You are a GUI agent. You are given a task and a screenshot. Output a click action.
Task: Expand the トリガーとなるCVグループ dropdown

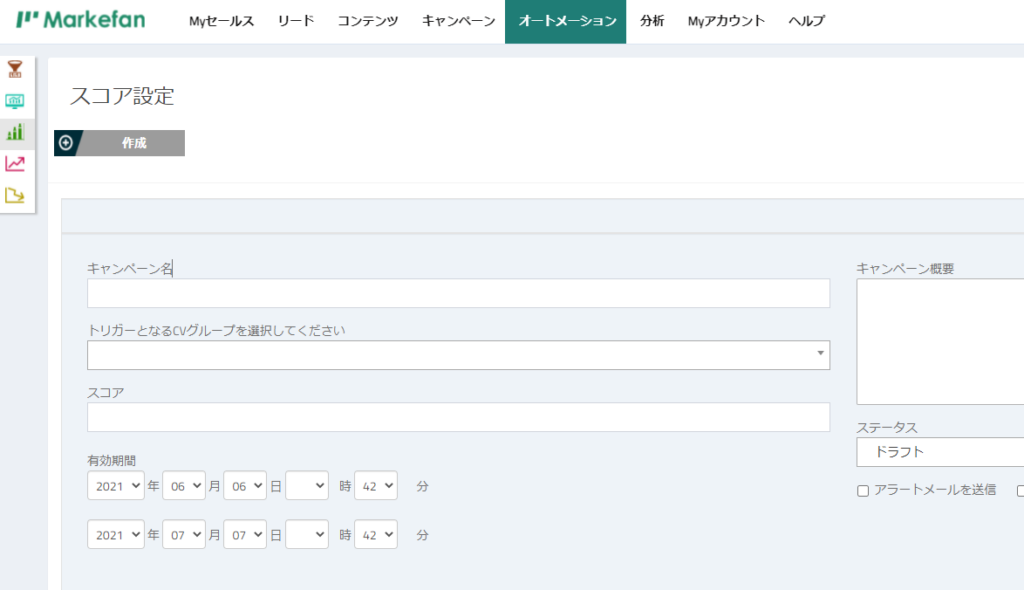point(458,355)
